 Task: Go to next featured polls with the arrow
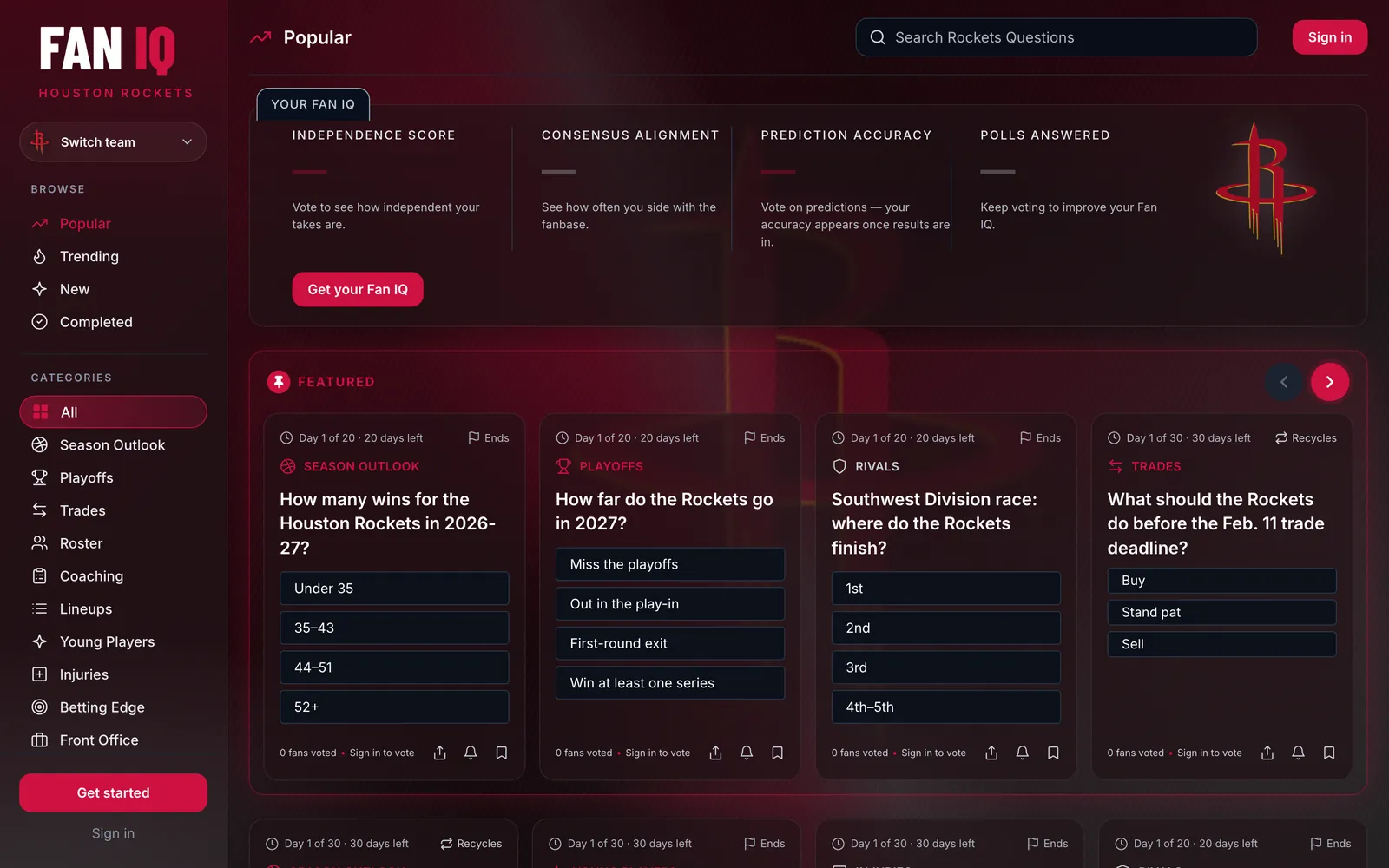click(x=1329, y=382)
